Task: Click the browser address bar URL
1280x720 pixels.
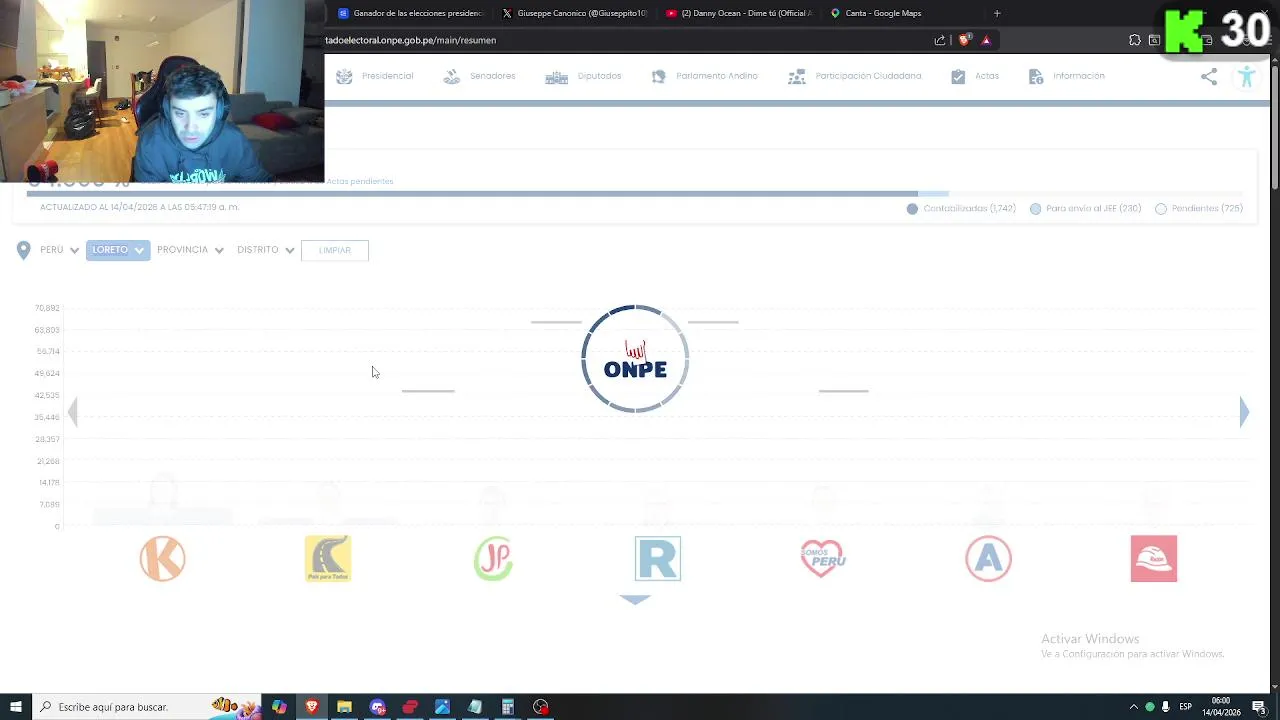Action: tap(410, 40)
